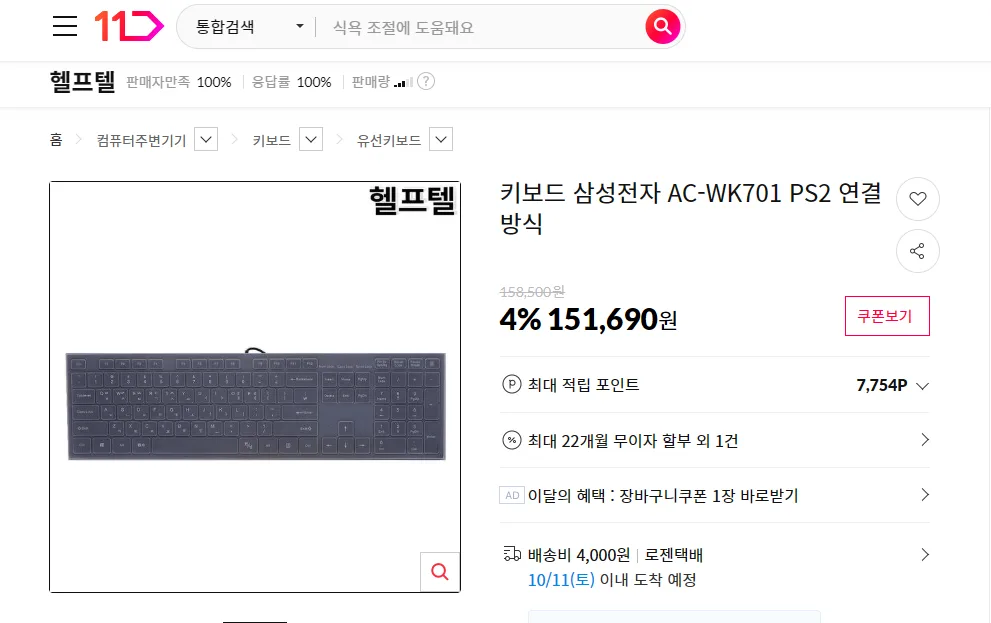Open 최대 22개월 무이자 할부 details

tap(715, 440)
